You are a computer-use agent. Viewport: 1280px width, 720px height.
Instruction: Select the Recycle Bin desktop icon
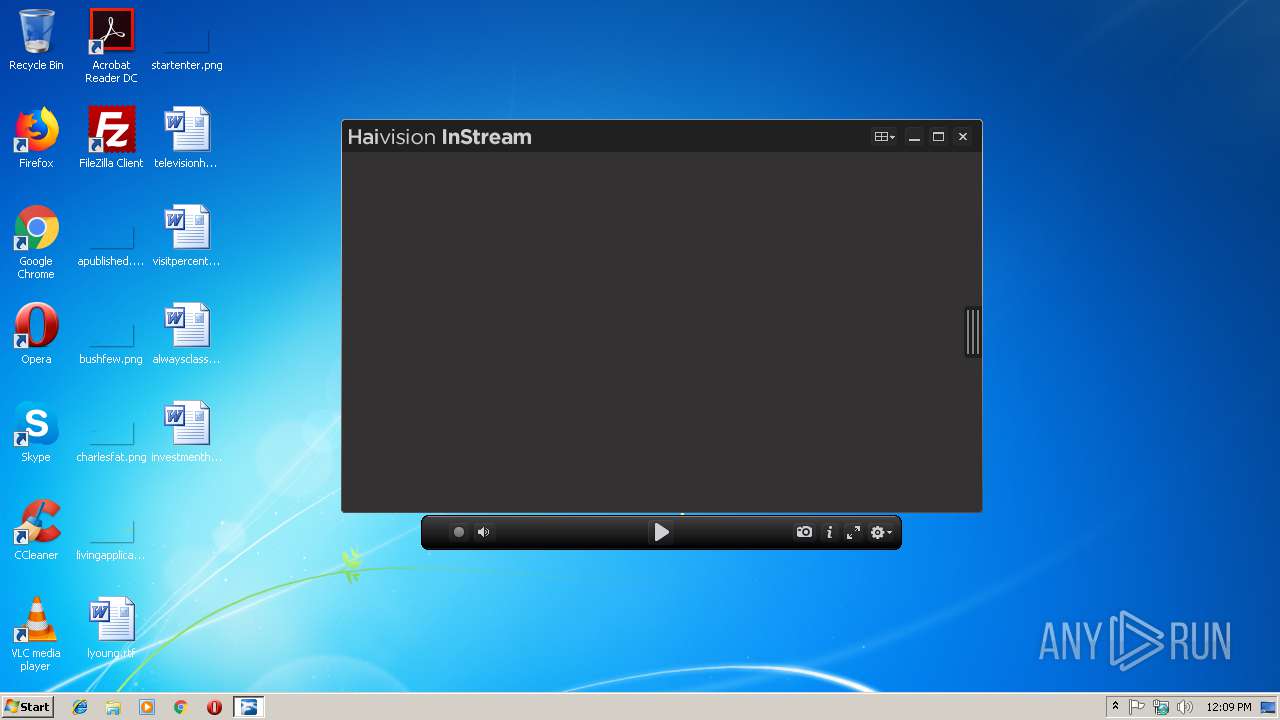[x=36, y=40]
